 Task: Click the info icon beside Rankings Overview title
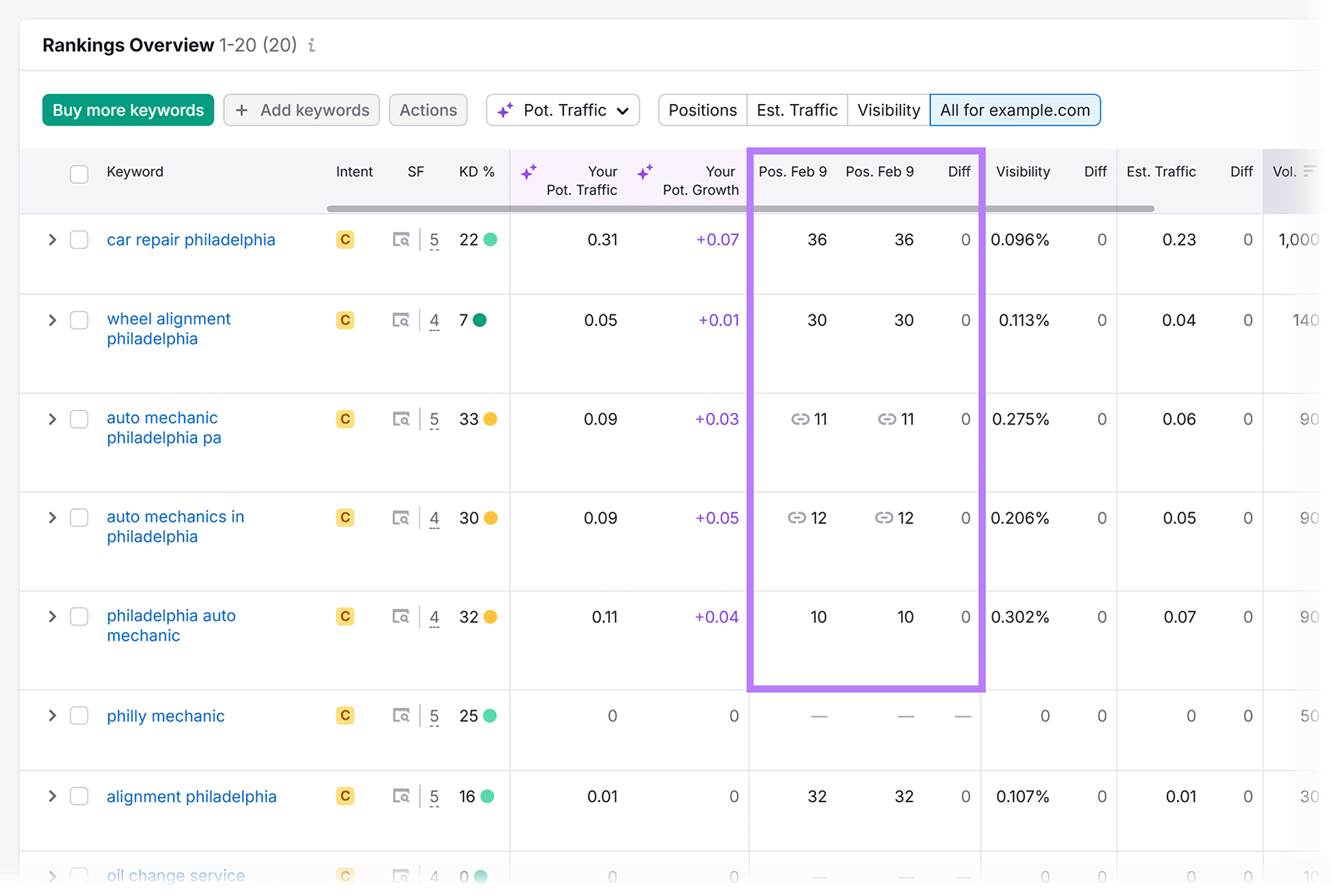[312, 46]
